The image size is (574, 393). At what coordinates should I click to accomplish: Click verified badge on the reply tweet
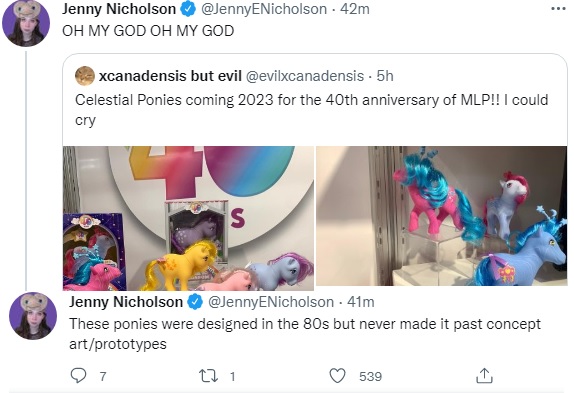(x=195, y=302)
